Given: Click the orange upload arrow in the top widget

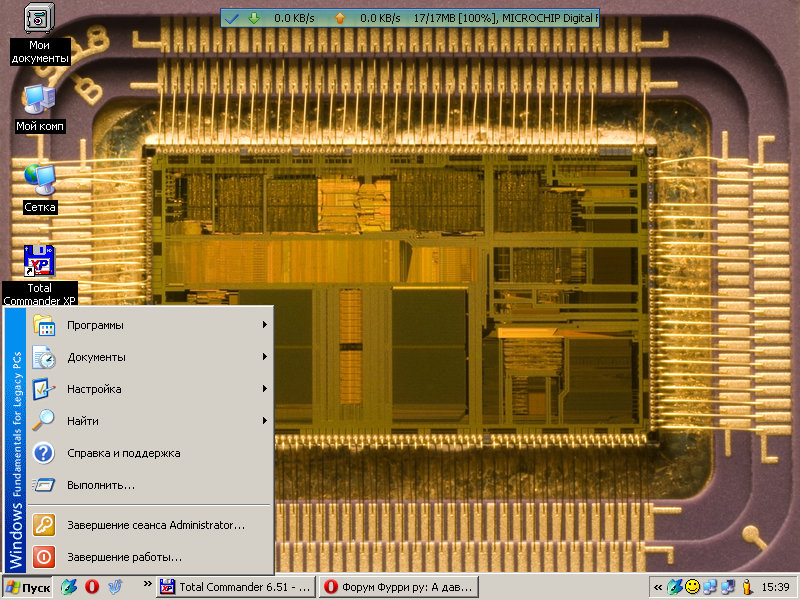Looking at the screenshot, I should click(x=340, y=18).
